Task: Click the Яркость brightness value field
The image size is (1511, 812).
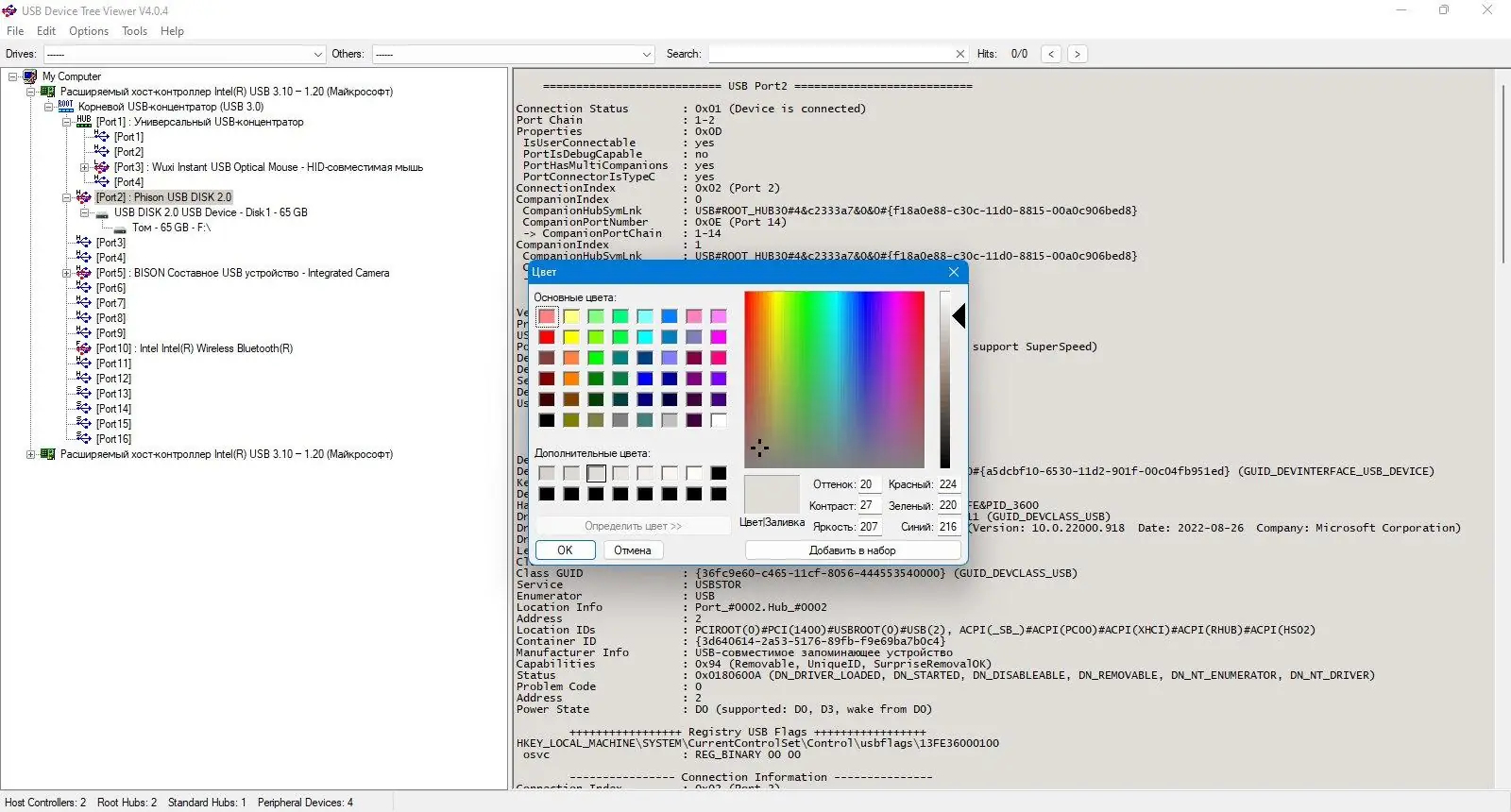Action: (869, 527)
